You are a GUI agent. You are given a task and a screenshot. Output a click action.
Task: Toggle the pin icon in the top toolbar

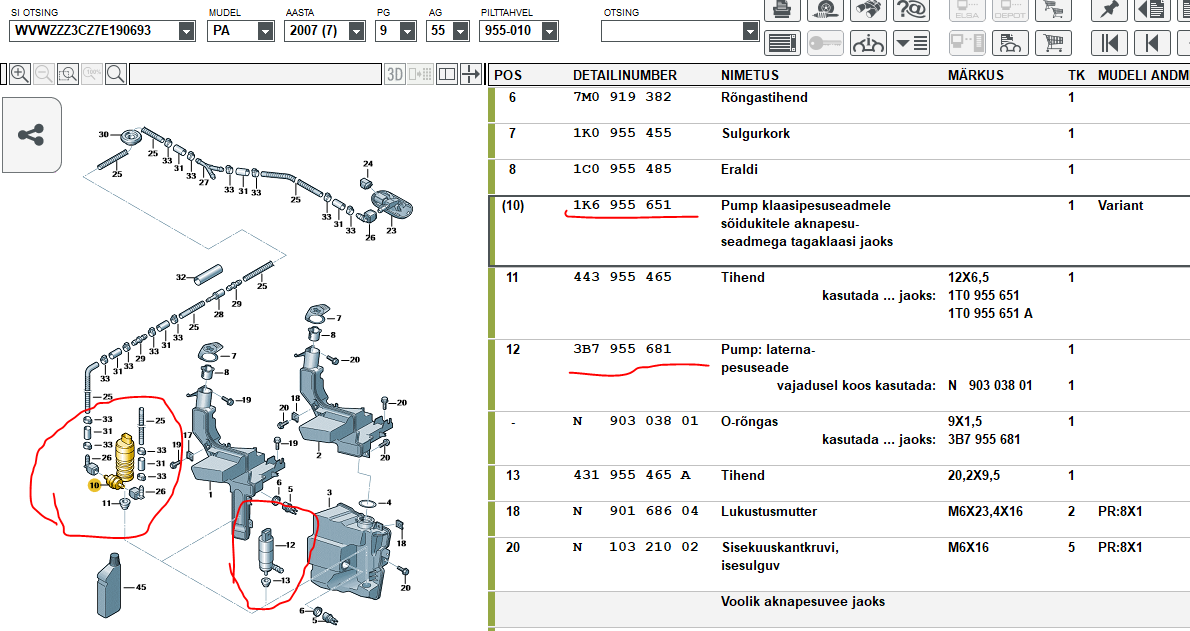click(x=1110, y=9)
